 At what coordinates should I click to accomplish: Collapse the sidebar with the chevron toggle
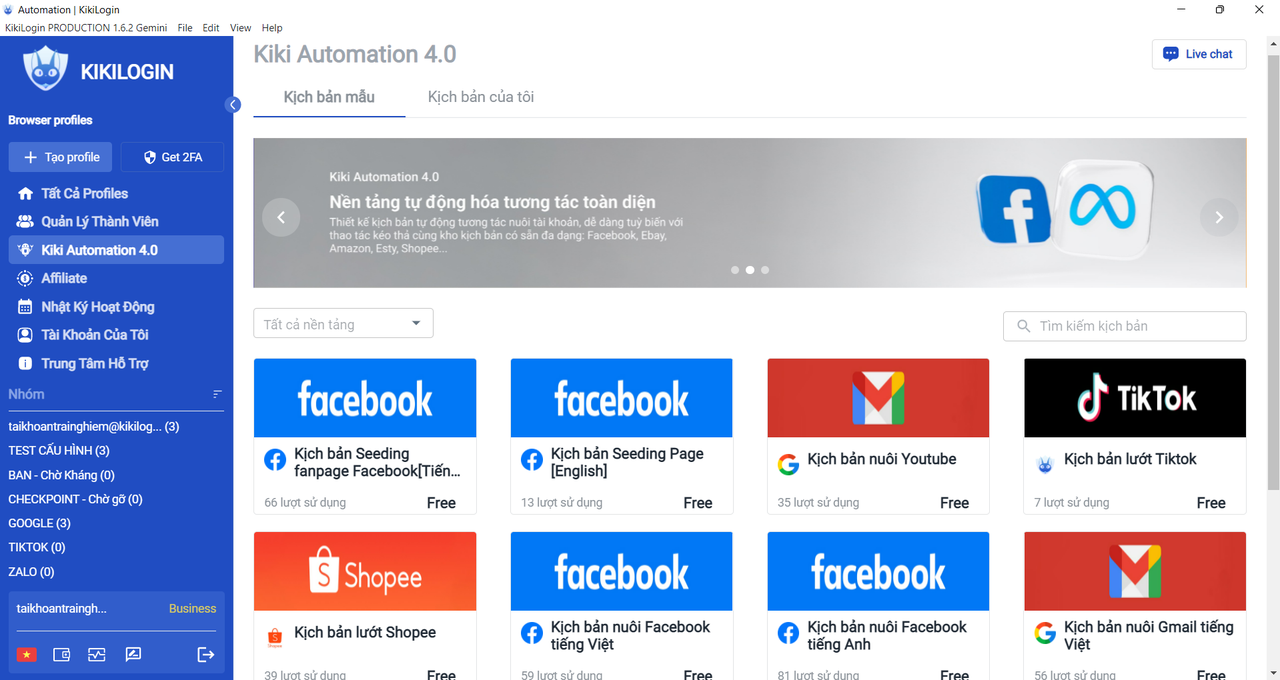233,105
